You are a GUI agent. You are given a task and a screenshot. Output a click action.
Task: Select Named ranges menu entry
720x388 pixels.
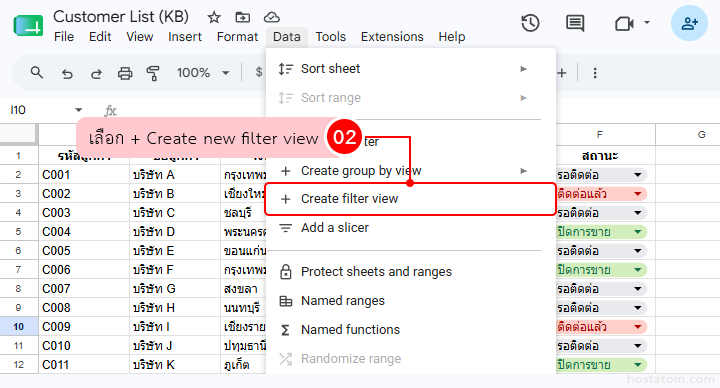pos(410,301)
